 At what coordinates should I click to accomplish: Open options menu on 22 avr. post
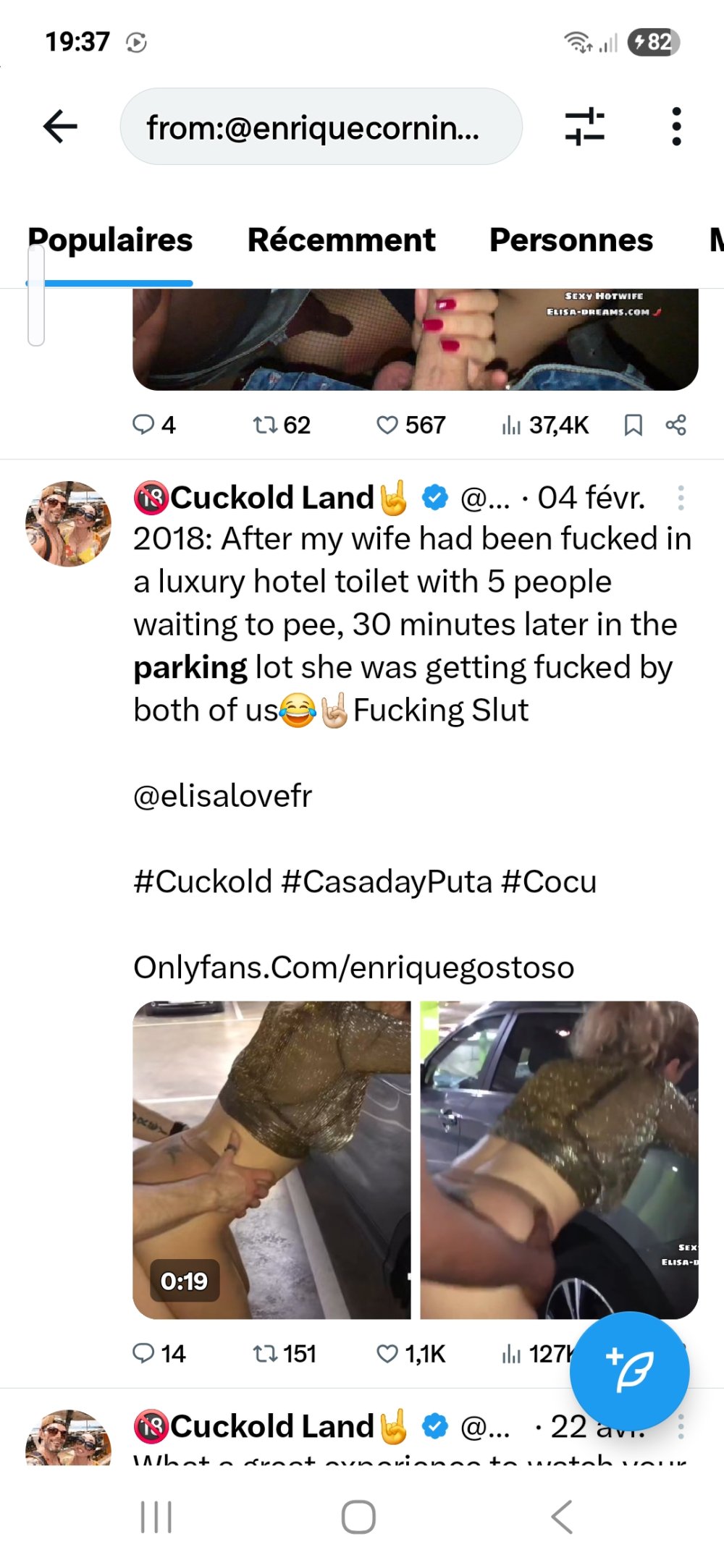click(681, 1426)
